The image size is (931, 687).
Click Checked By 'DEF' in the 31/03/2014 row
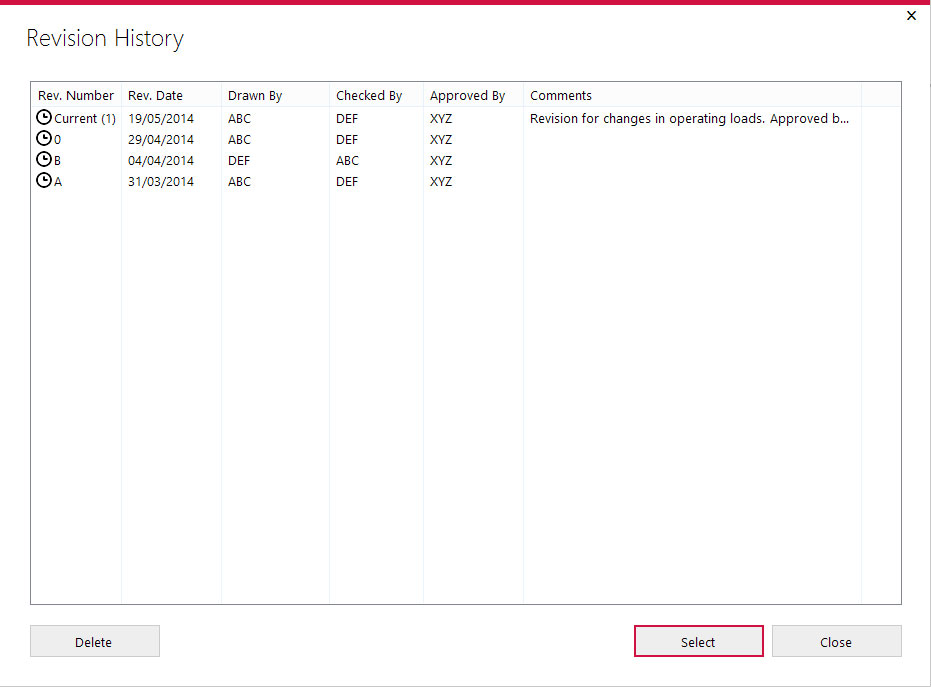(x=347, y=182)
